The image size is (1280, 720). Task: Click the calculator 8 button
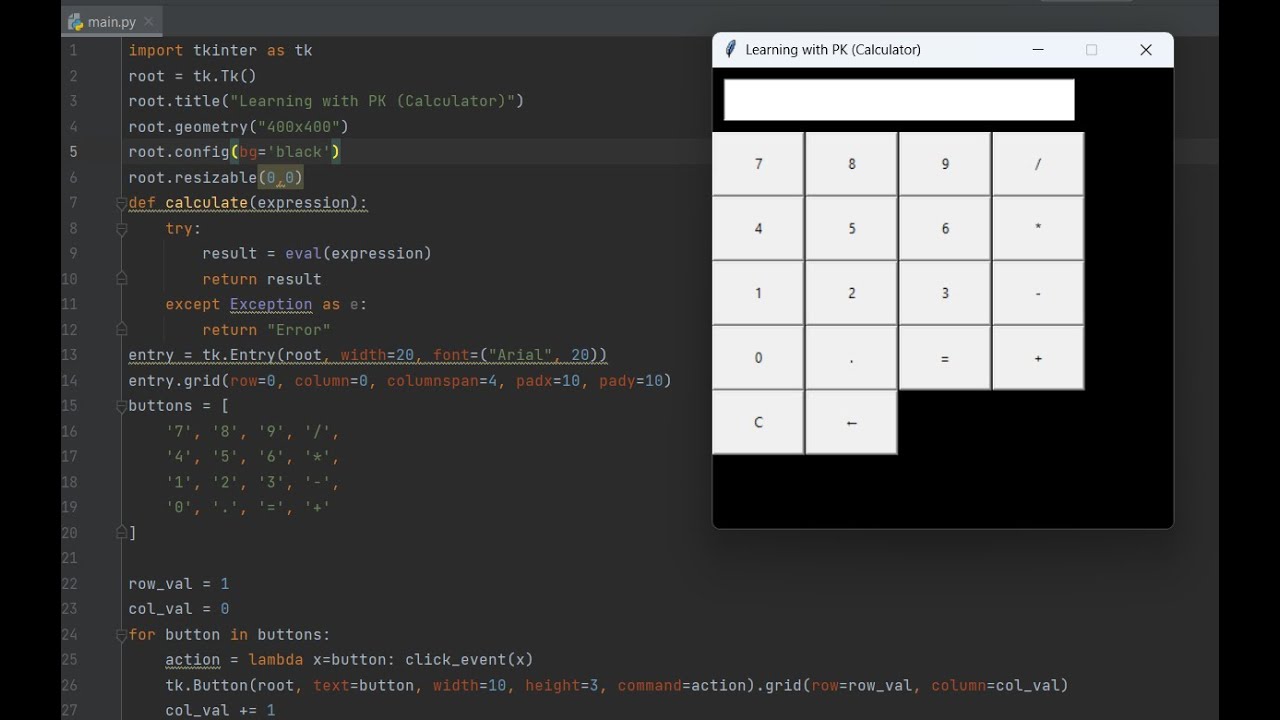[x=851, y=164]
